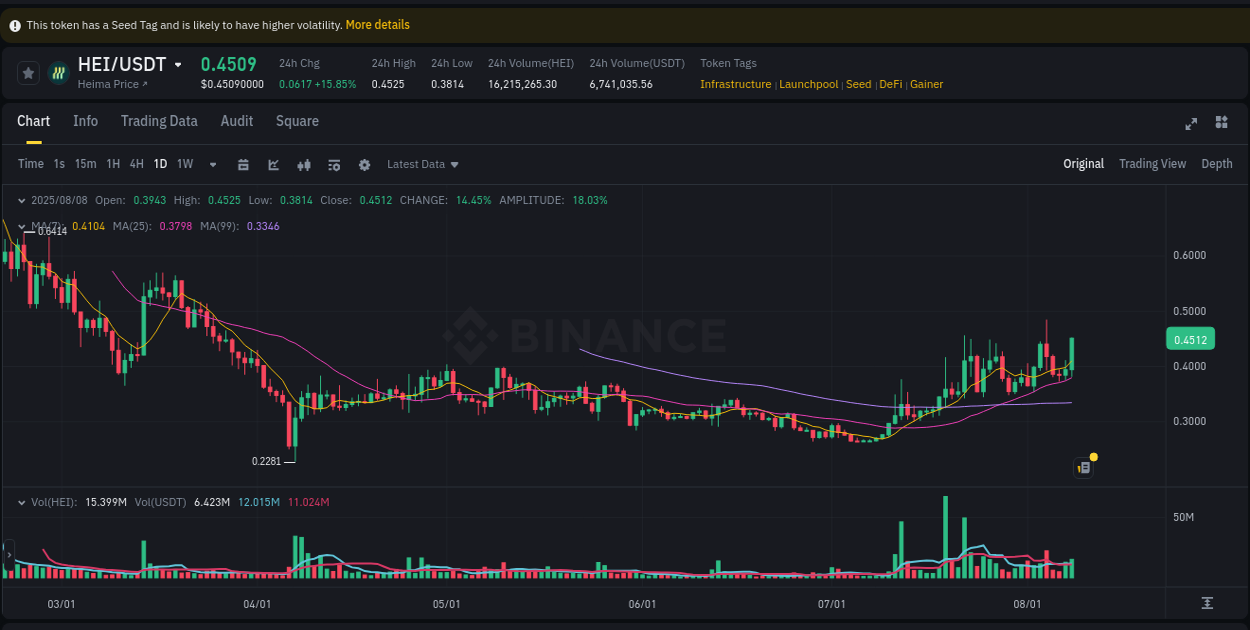Image resolution: width=1250 pixels, height=630 pixels.
Task: Open the HEI/USDT pair selector dropdown
Action: [x=179, y=64]
